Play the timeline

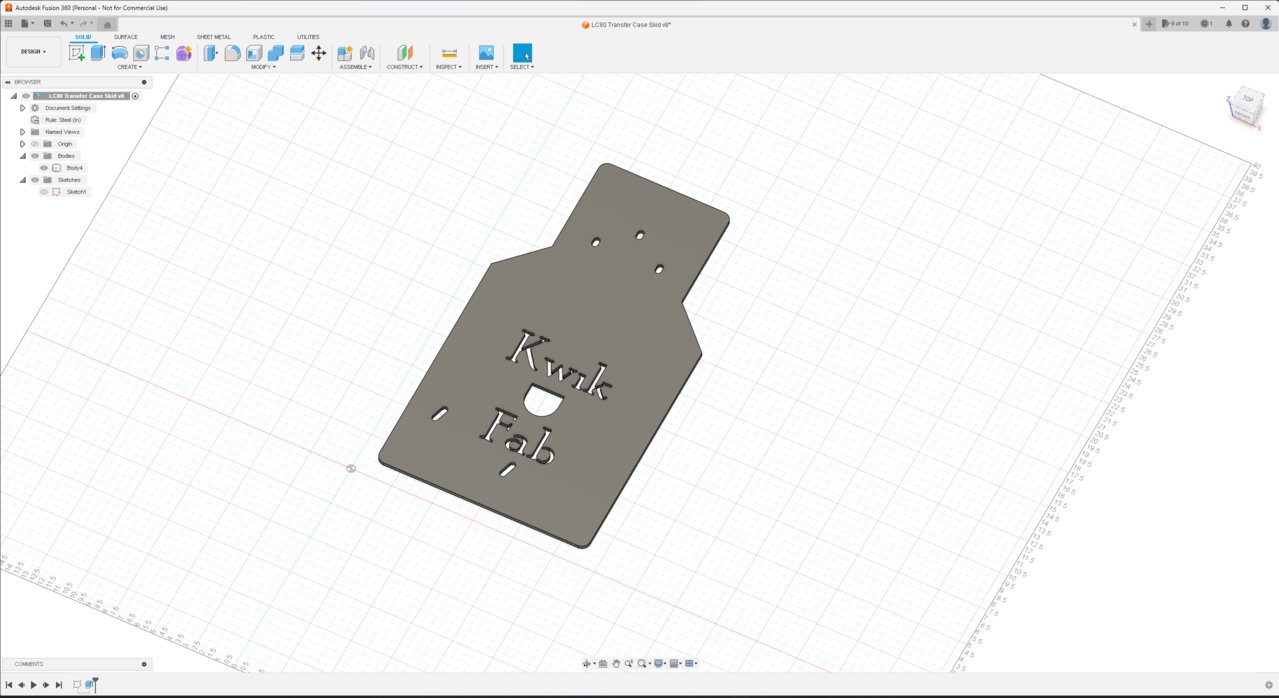(x=33, y=685)
